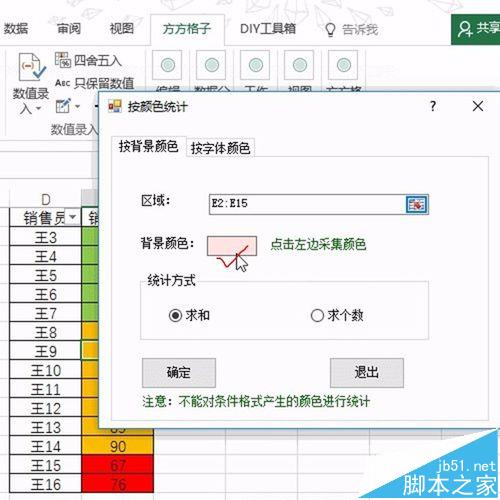The height and width of the screenshot is (500, 500).
Task: Select cell 王13
Action: 46,427
